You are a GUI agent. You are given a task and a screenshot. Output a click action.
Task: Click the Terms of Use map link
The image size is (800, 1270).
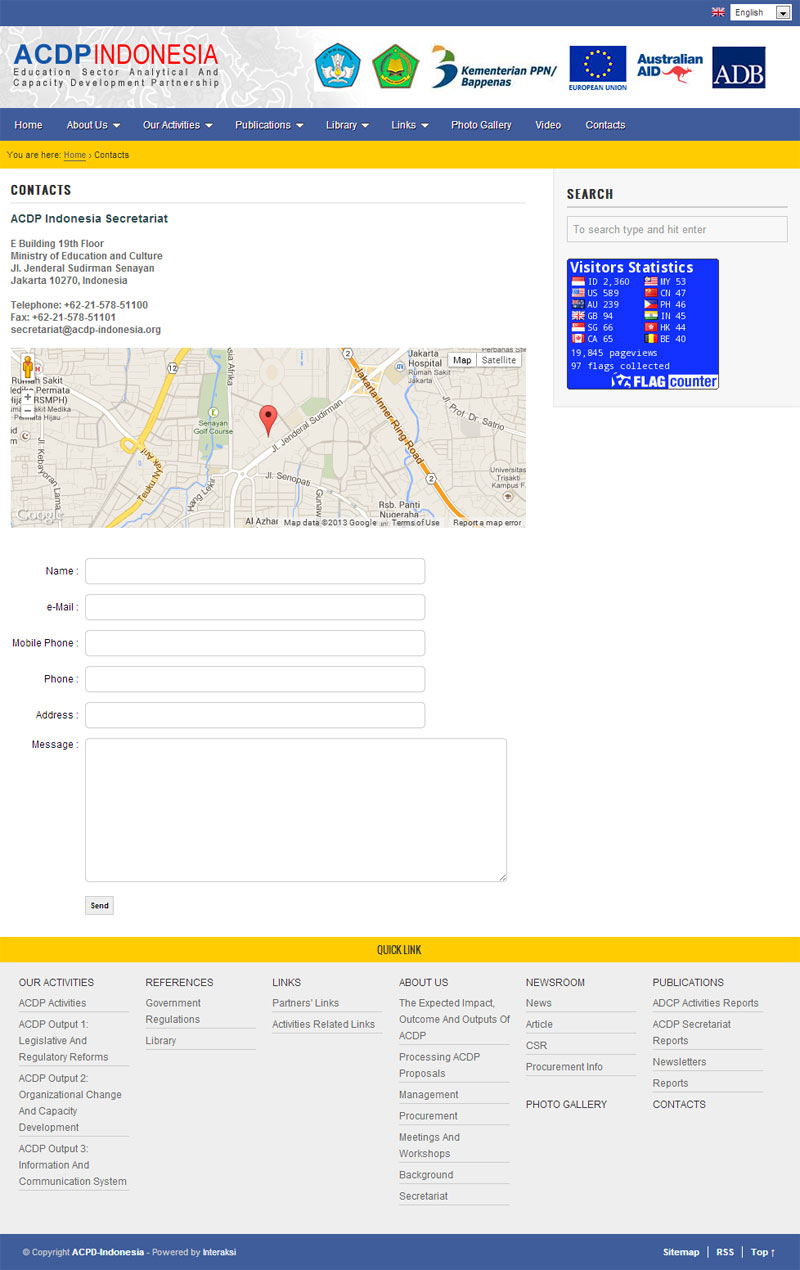point(415,523)
